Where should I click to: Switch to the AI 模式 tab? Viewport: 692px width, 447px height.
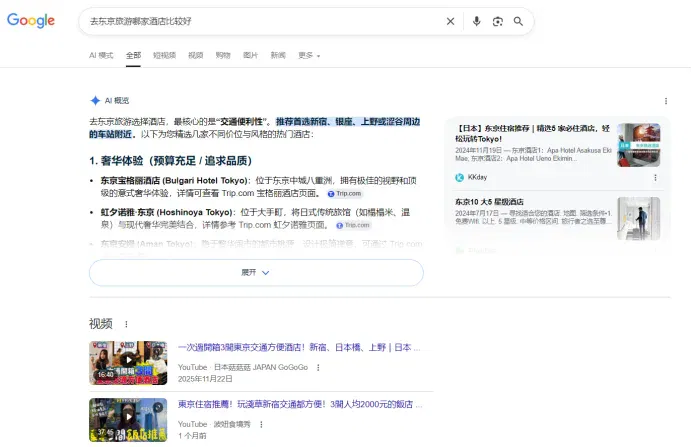(x=101, y=55)
